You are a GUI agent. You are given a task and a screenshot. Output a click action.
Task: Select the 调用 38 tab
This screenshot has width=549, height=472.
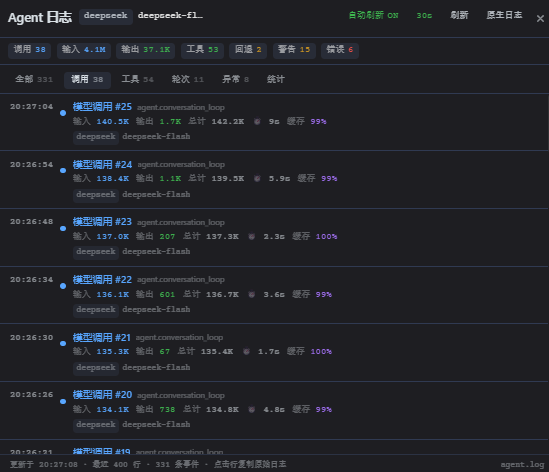[87, 79]
